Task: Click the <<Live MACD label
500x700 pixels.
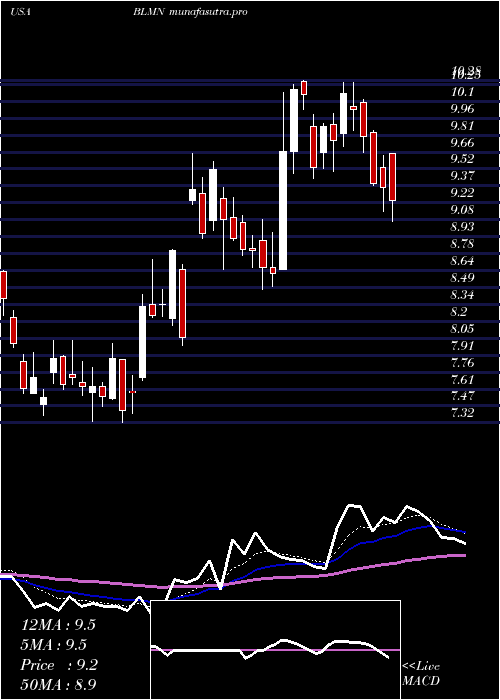Action: tap(421, 674)
